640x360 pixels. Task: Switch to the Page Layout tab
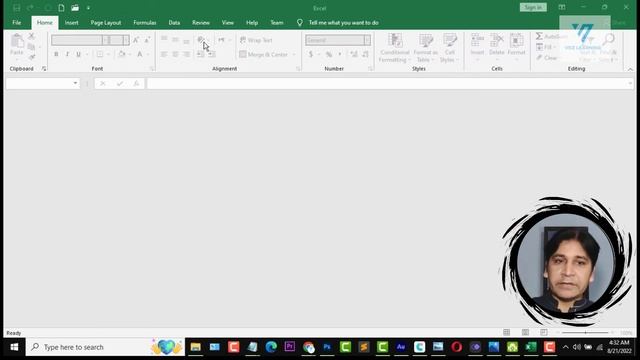[x=106, y=23]
